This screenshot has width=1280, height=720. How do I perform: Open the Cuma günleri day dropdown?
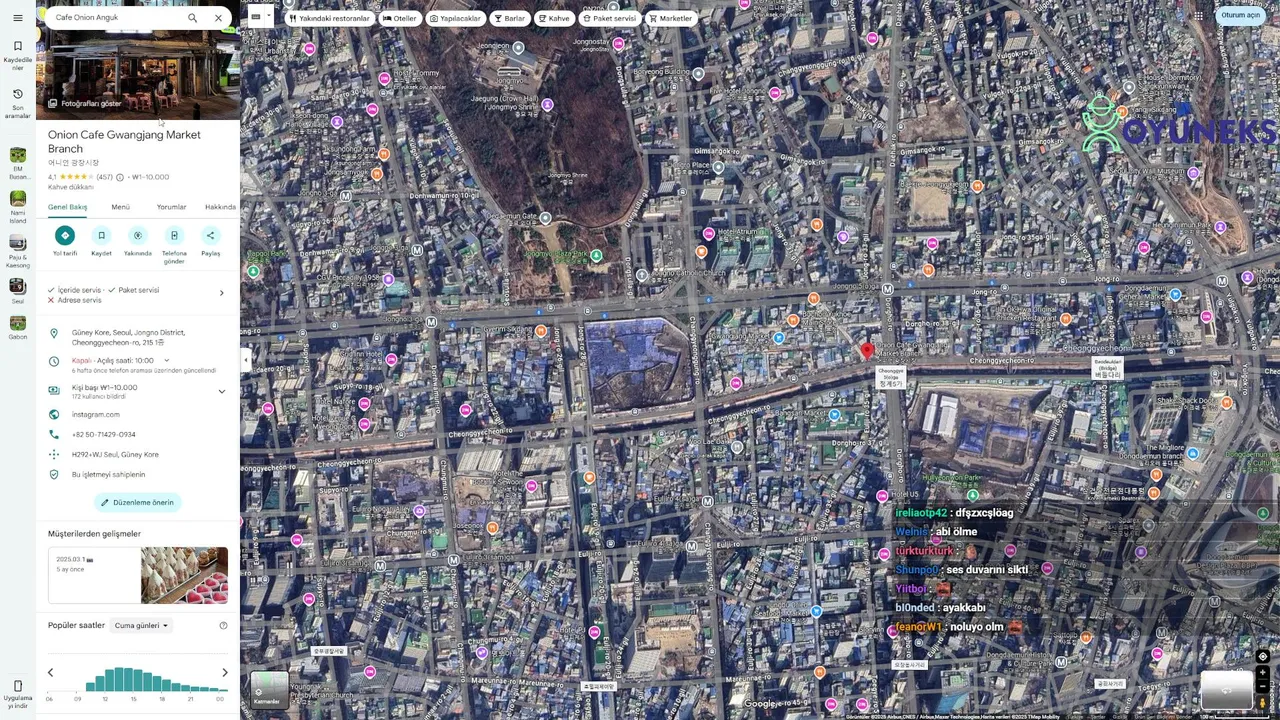pyautogui.click(x=141, y=625)
